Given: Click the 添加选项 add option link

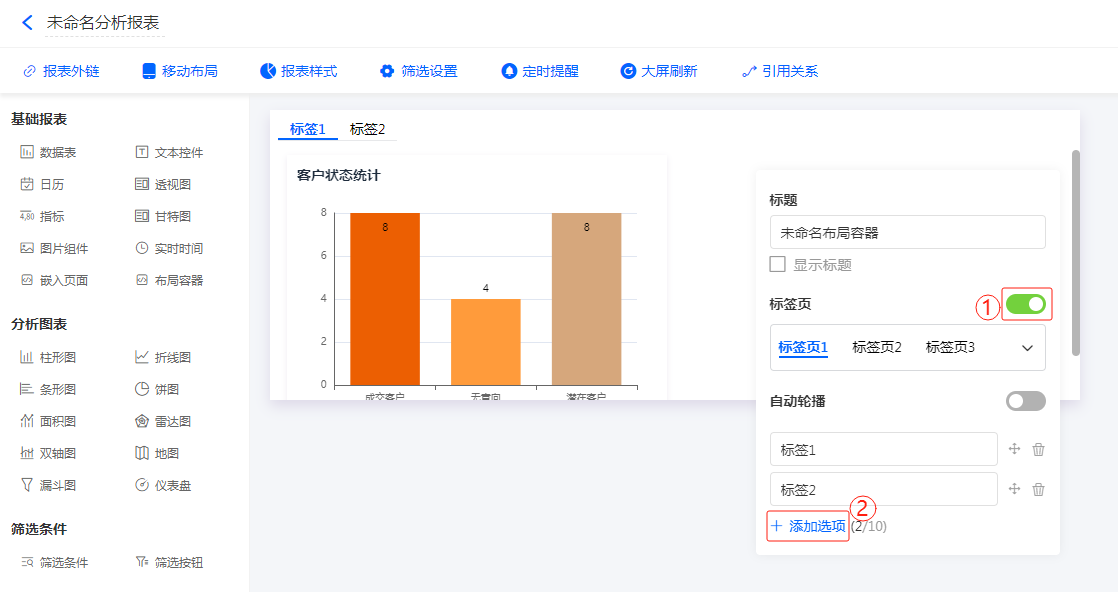Looking at the screenshot, I should click(808, 526).
